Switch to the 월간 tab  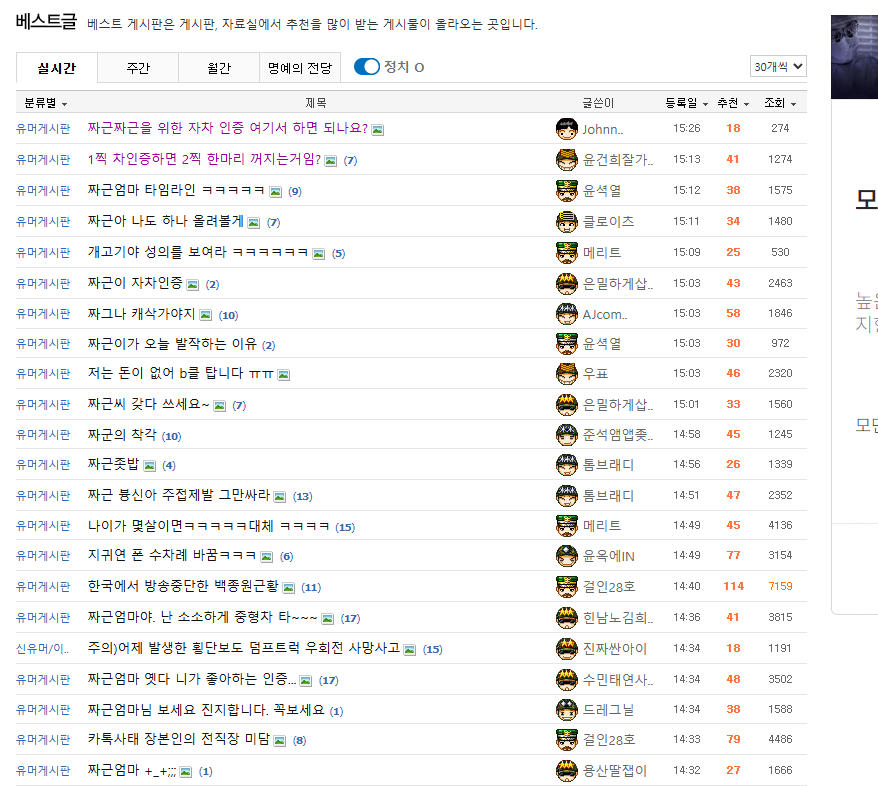[x=219, y=68]
